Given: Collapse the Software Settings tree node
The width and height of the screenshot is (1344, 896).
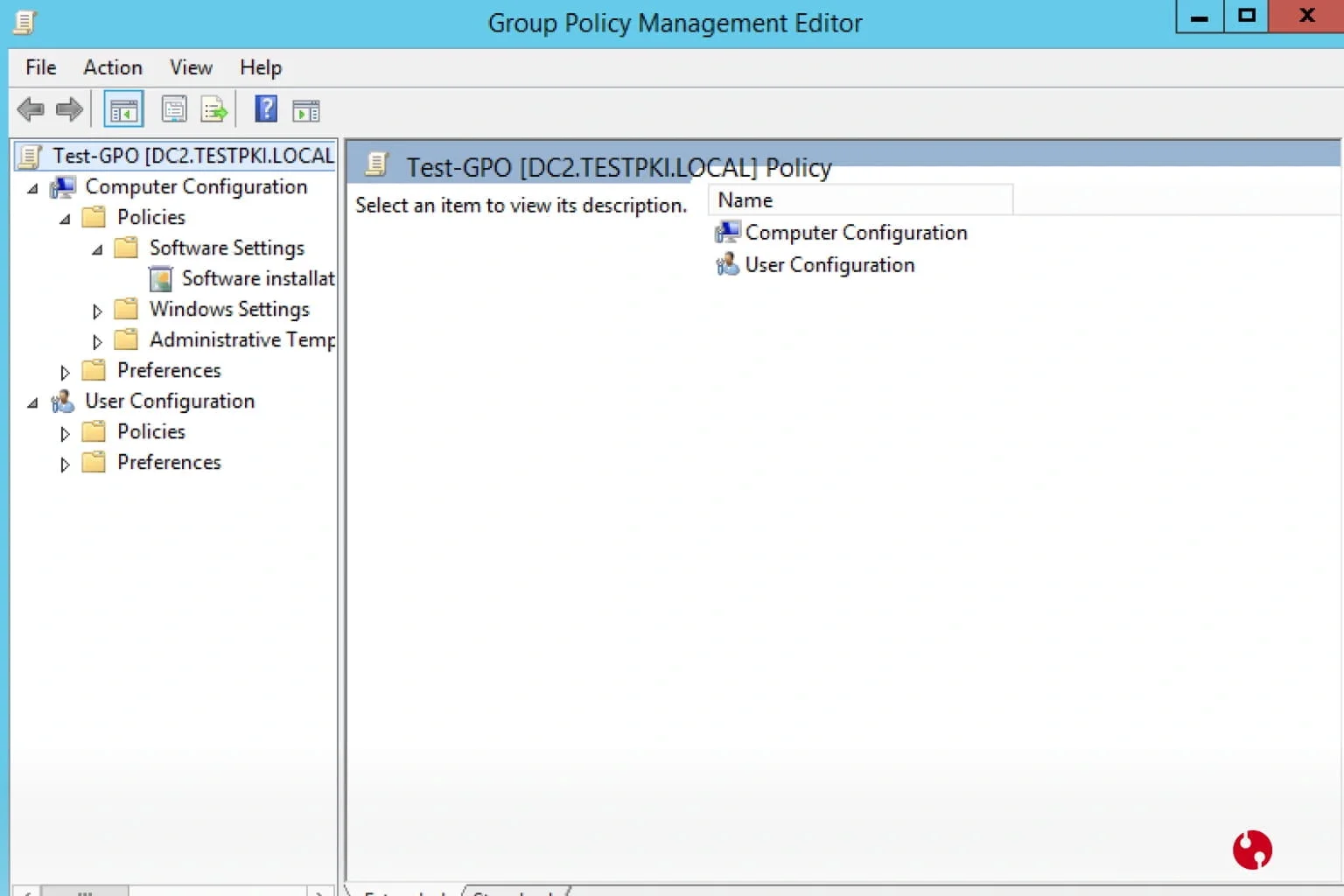Looking at the screenshot, I should 97,249.
